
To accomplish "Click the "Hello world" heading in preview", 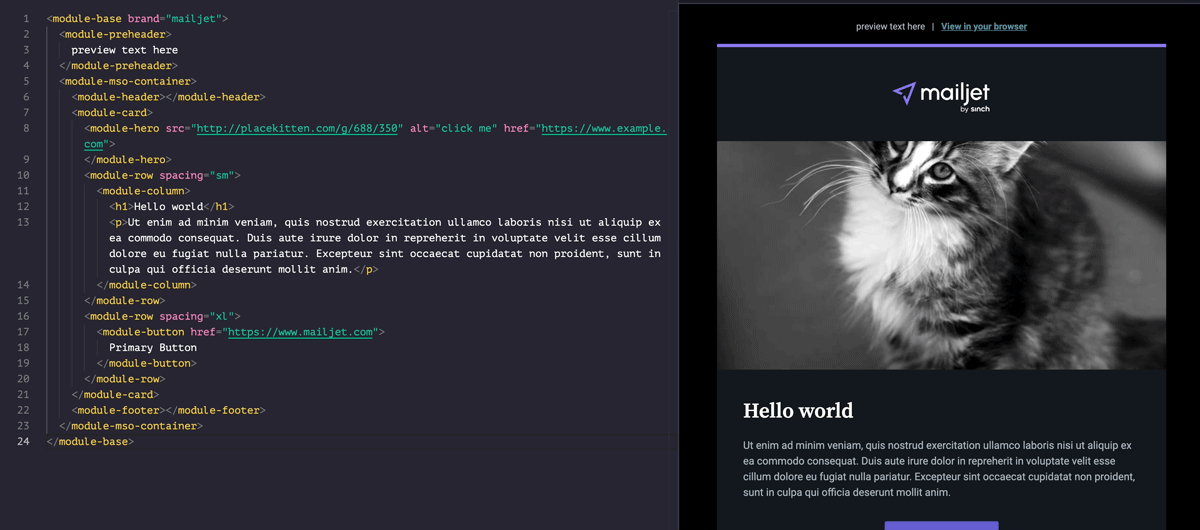I will pos(798,410).
